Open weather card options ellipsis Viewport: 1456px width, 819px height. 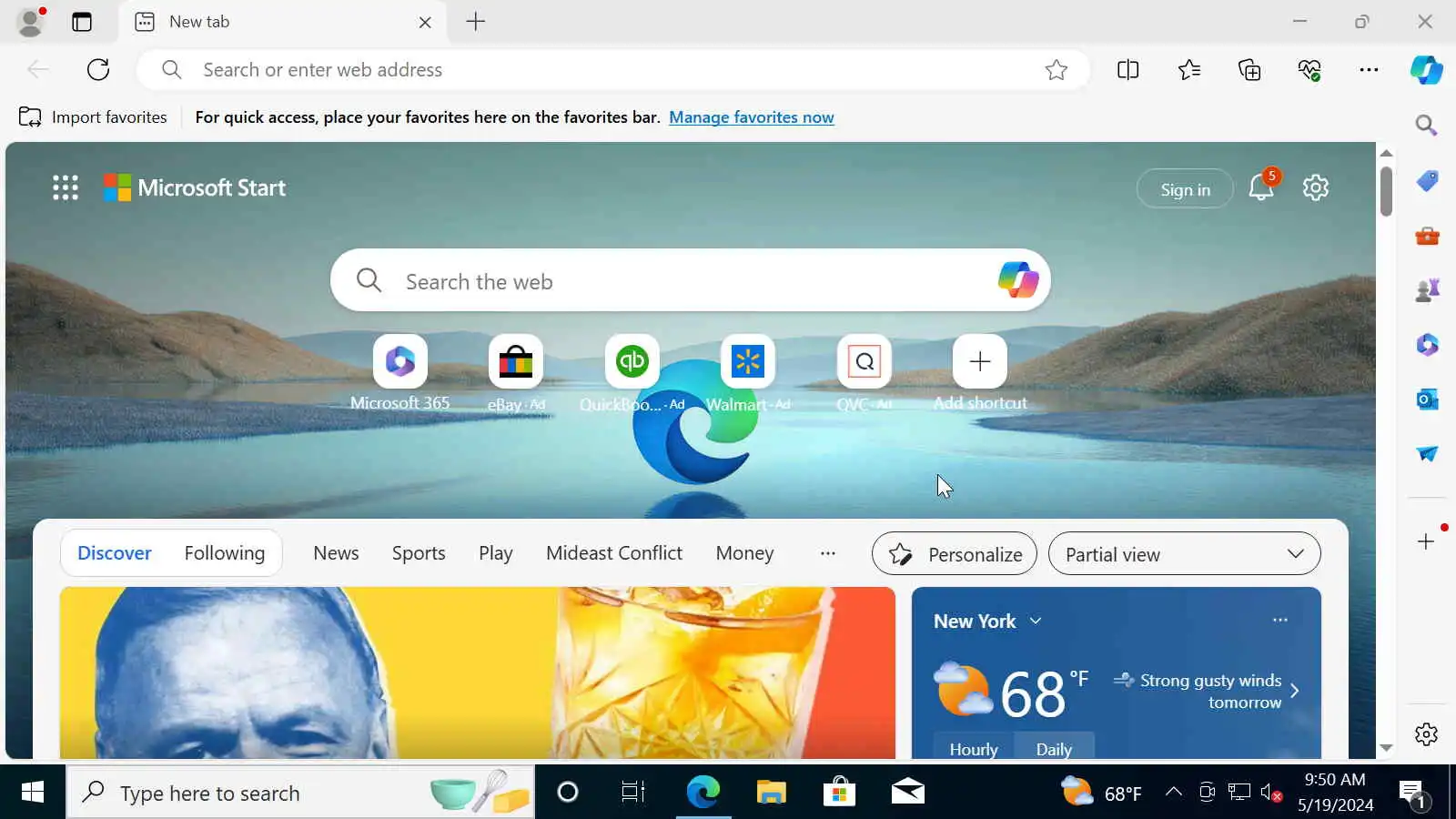point(1279,620)
